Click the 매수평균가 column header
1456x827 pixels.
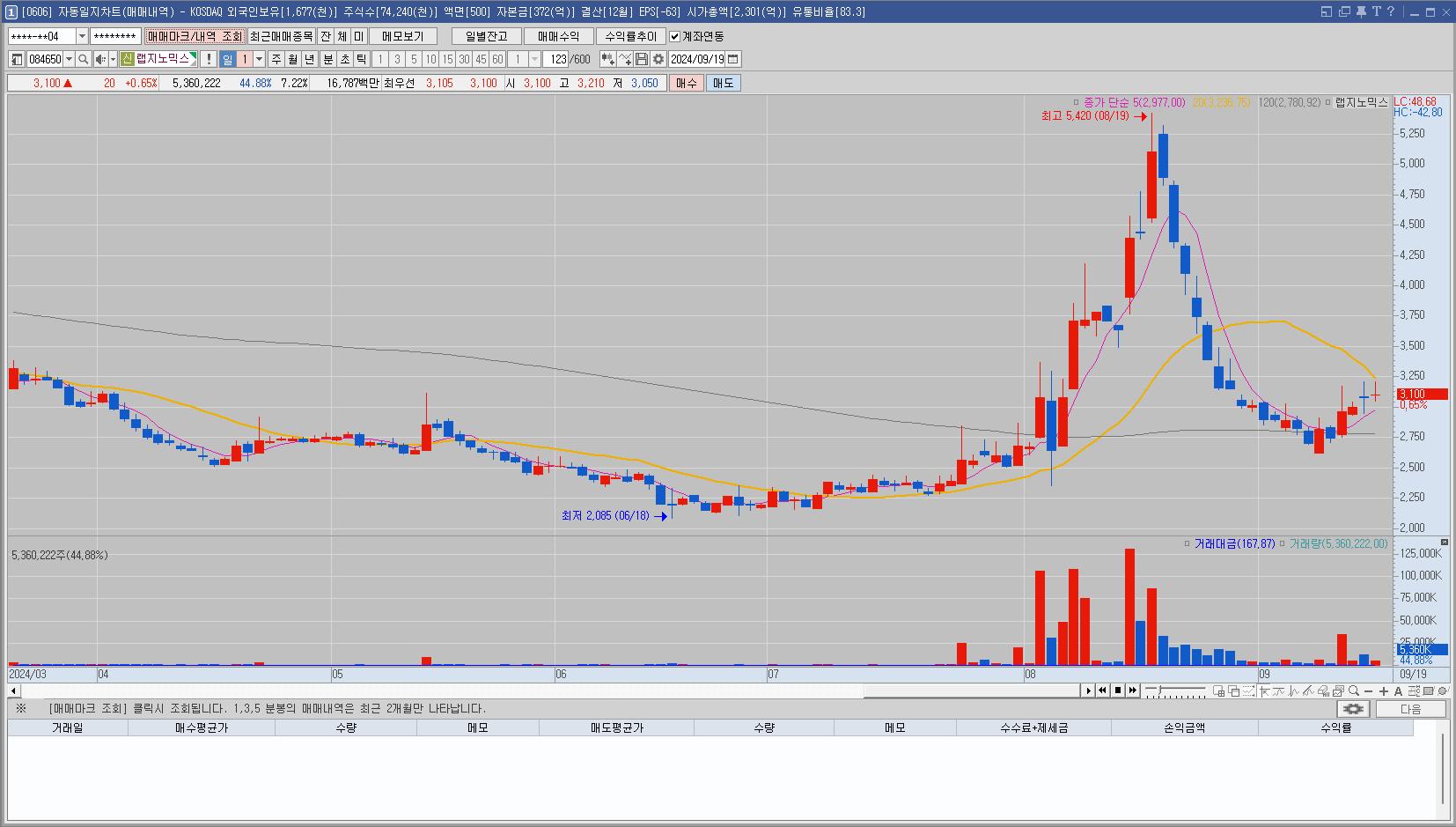point(202,727)
